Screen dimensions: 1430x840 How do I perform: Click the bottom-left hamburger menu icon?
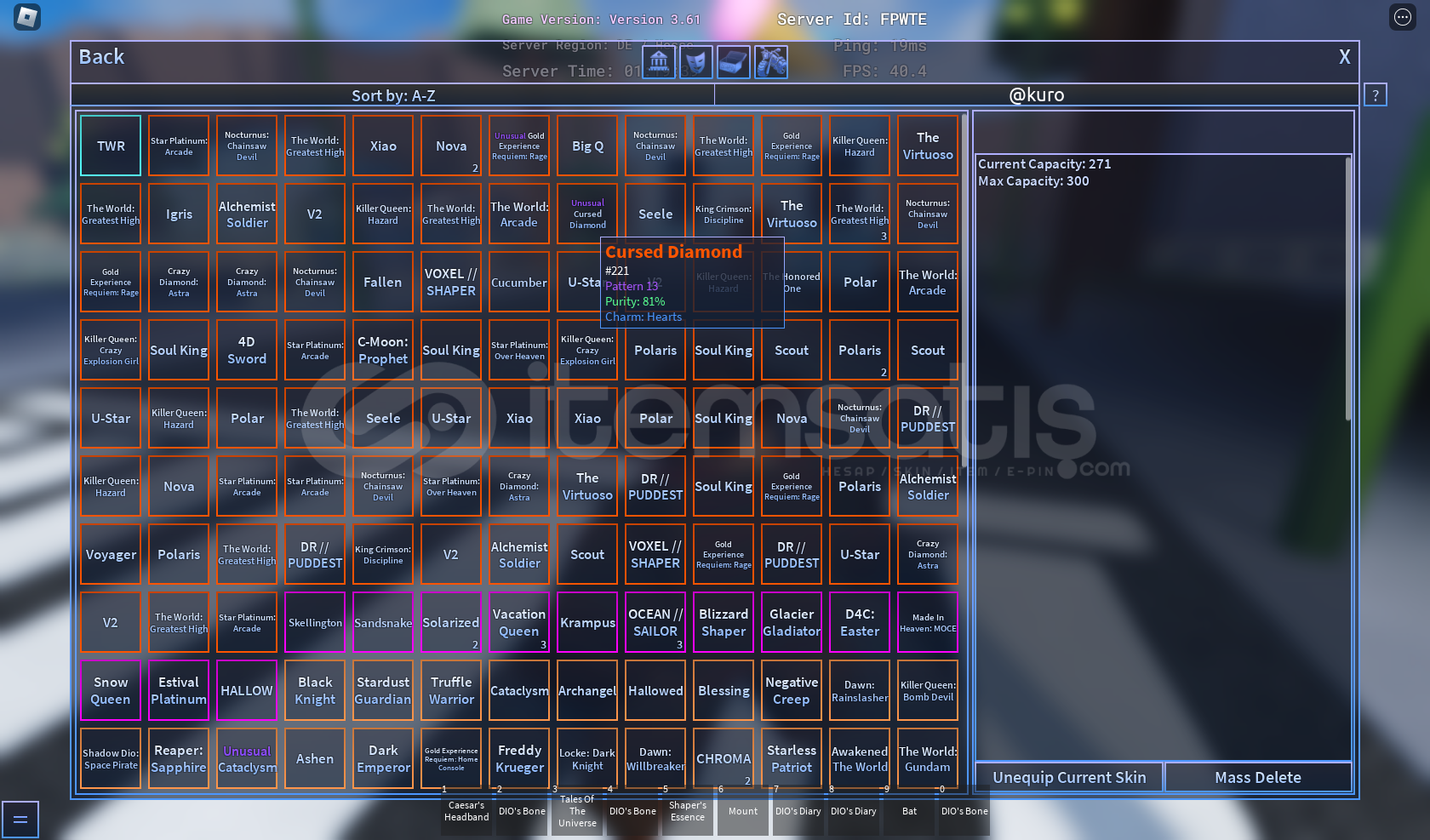(20, 820)
